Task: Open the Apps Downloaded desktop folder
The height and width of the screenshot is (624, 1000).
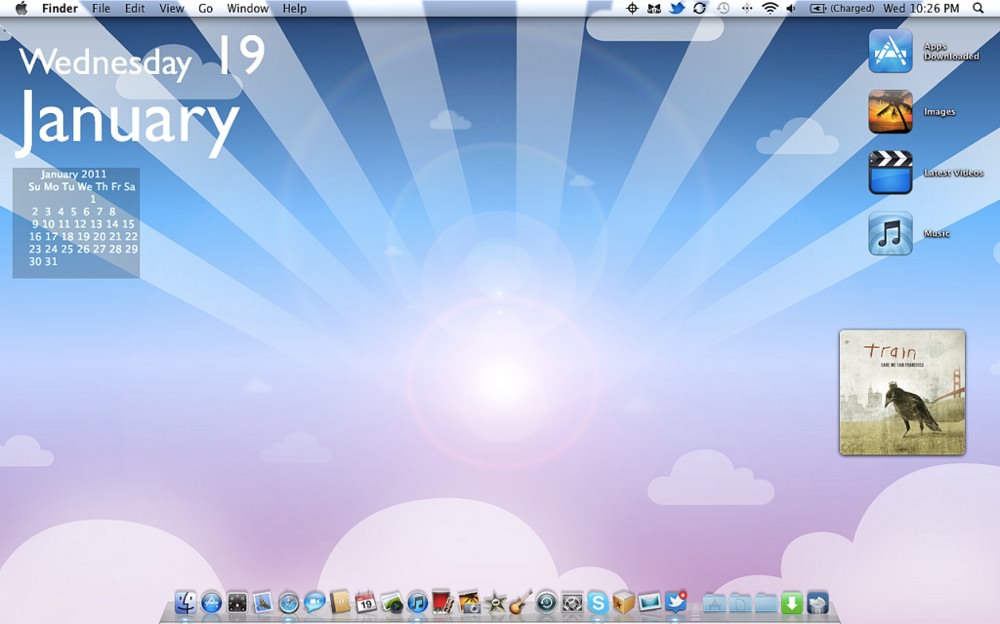Action: 890,50
